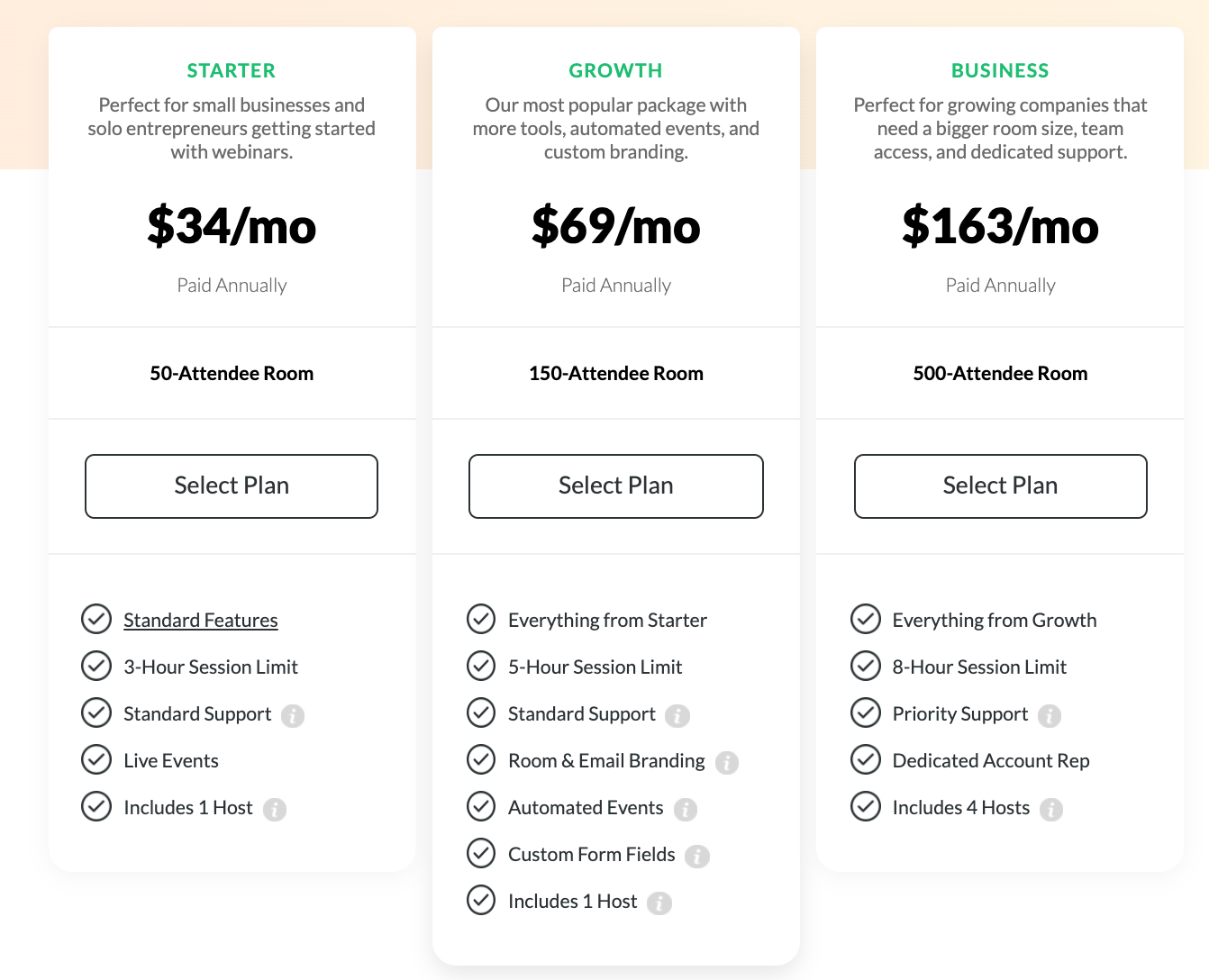Click the $69/mo Growth price
Screen dimensions: 1209x980
tap(616, 225)
